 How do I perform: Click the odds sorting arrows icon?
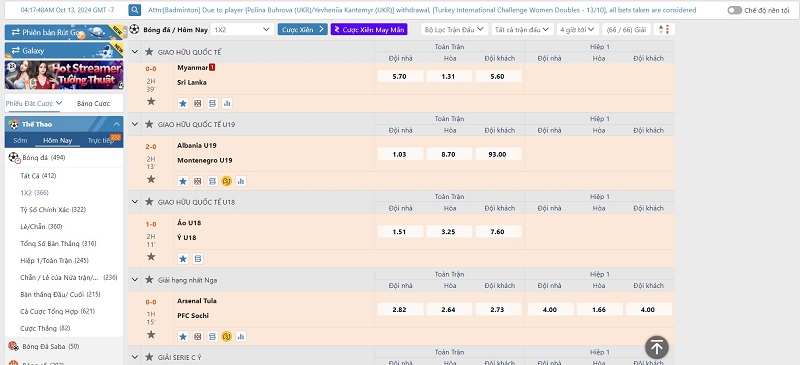click(x=664, y=30)
